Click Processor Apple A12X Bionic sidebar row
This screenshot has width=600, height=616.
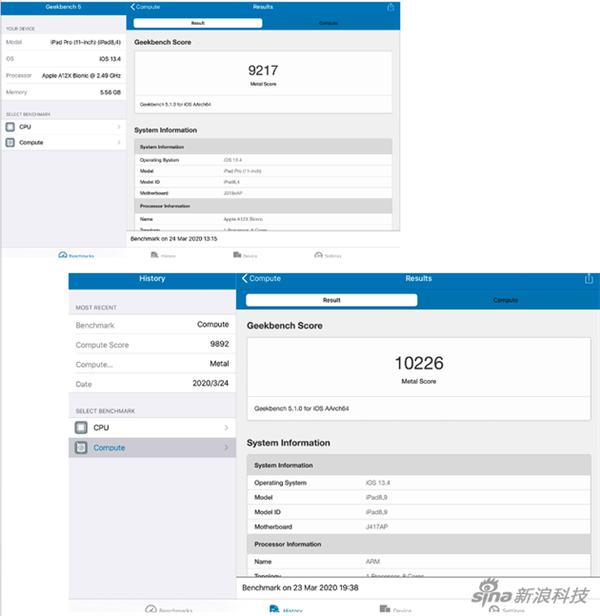pos(63,75)
